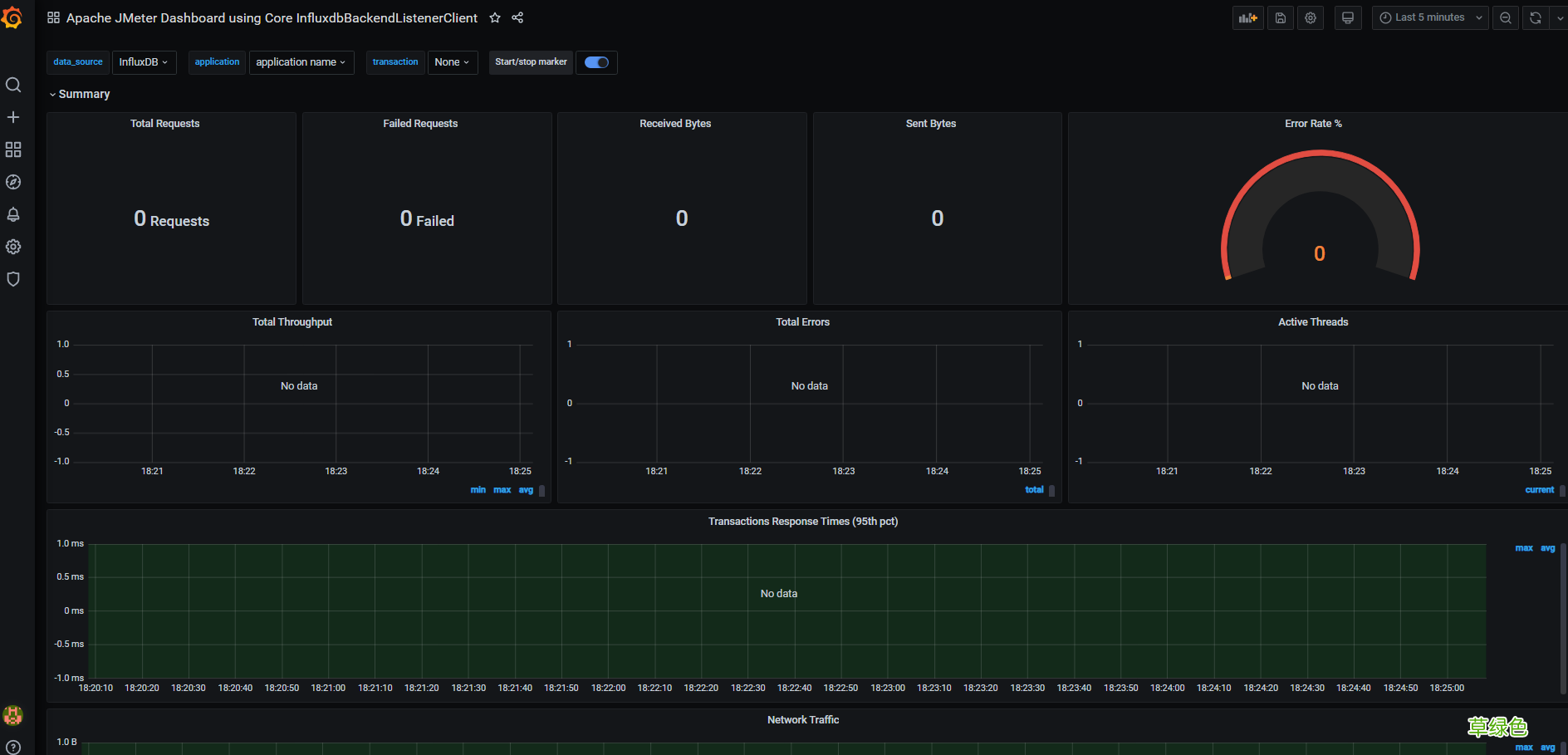
Task: Open the Dashboards grid icon
Action: point(13,150)
